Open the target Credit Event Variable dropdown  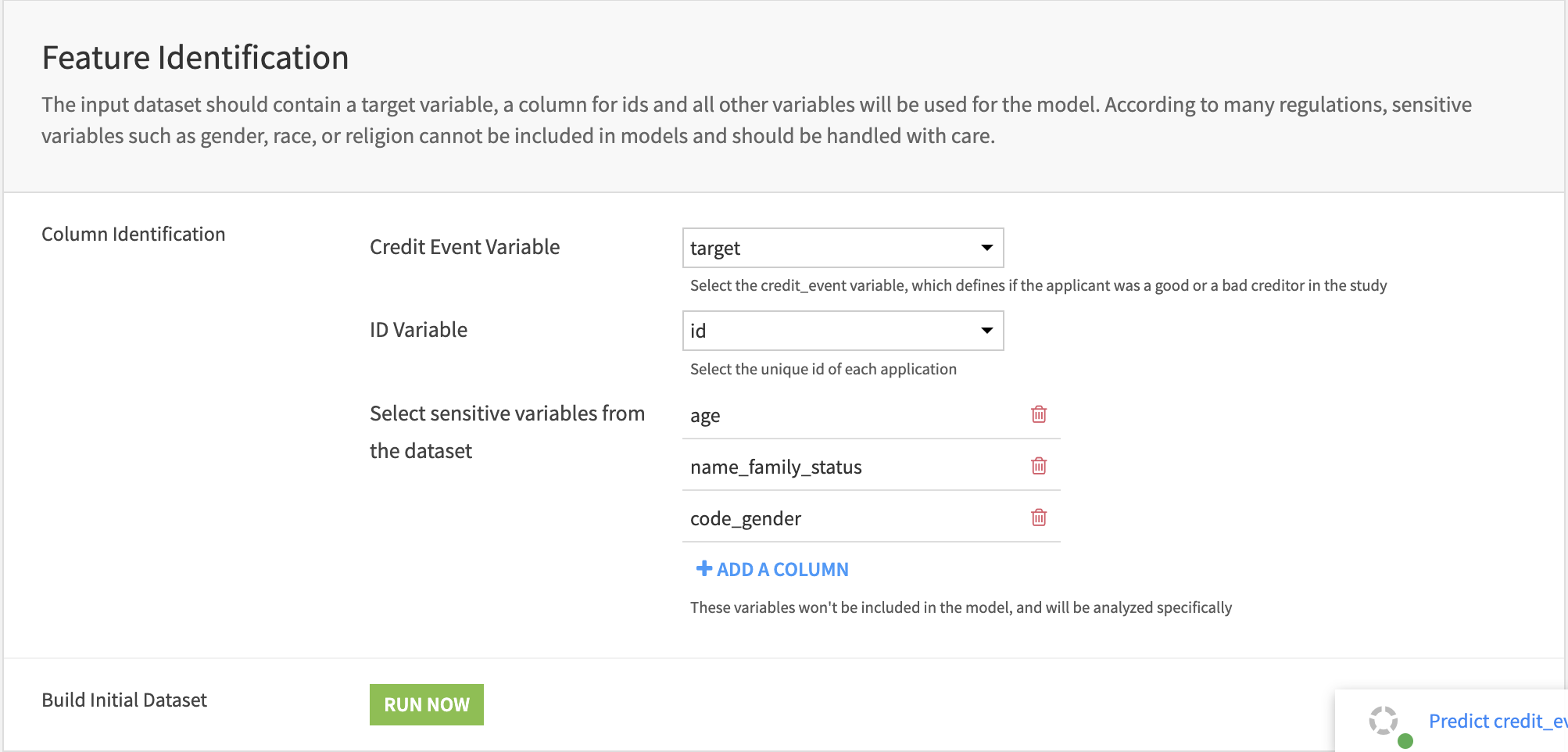click(843, 247)
